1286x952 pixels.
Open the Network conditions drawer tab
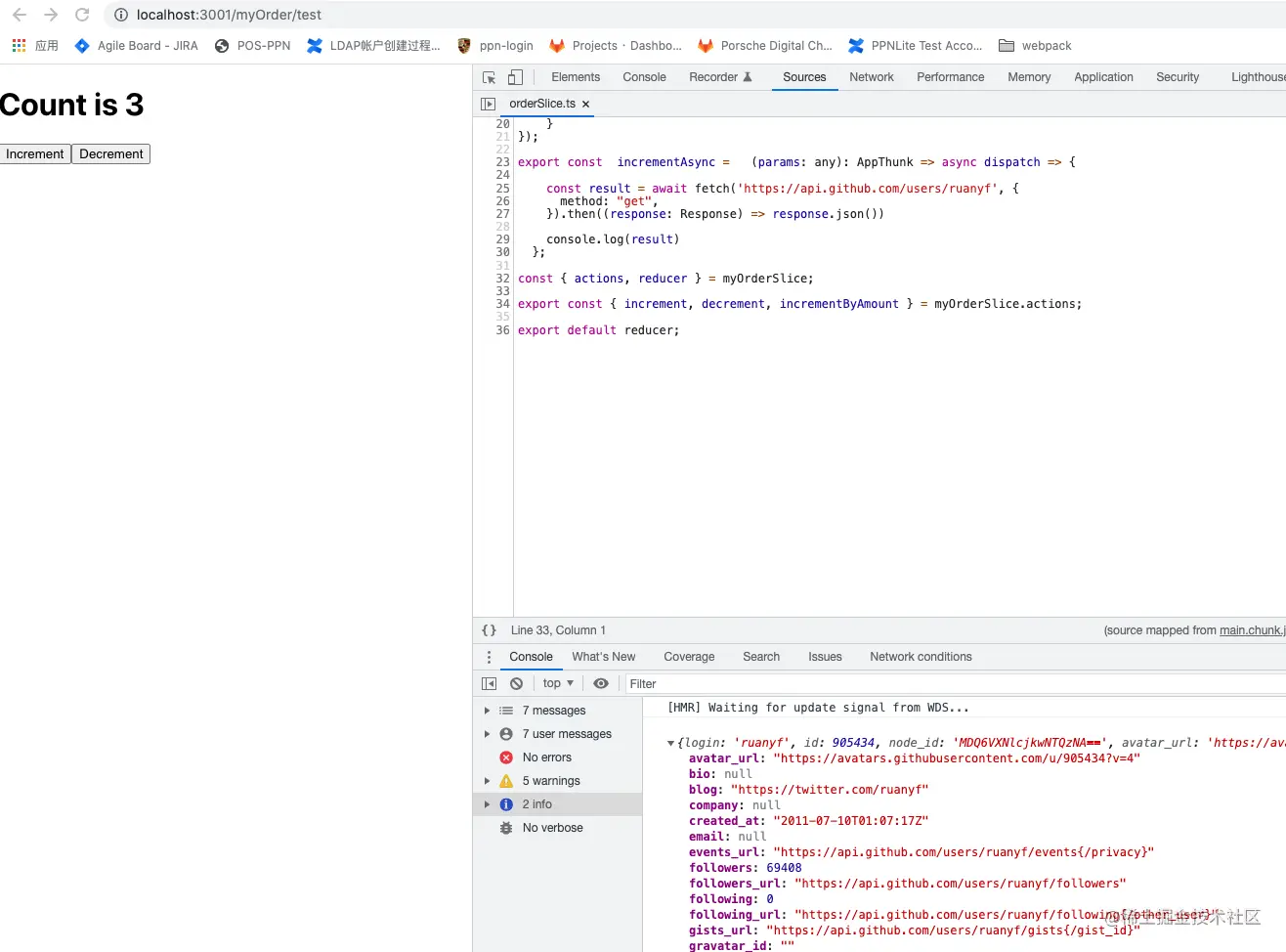(921, 657)
